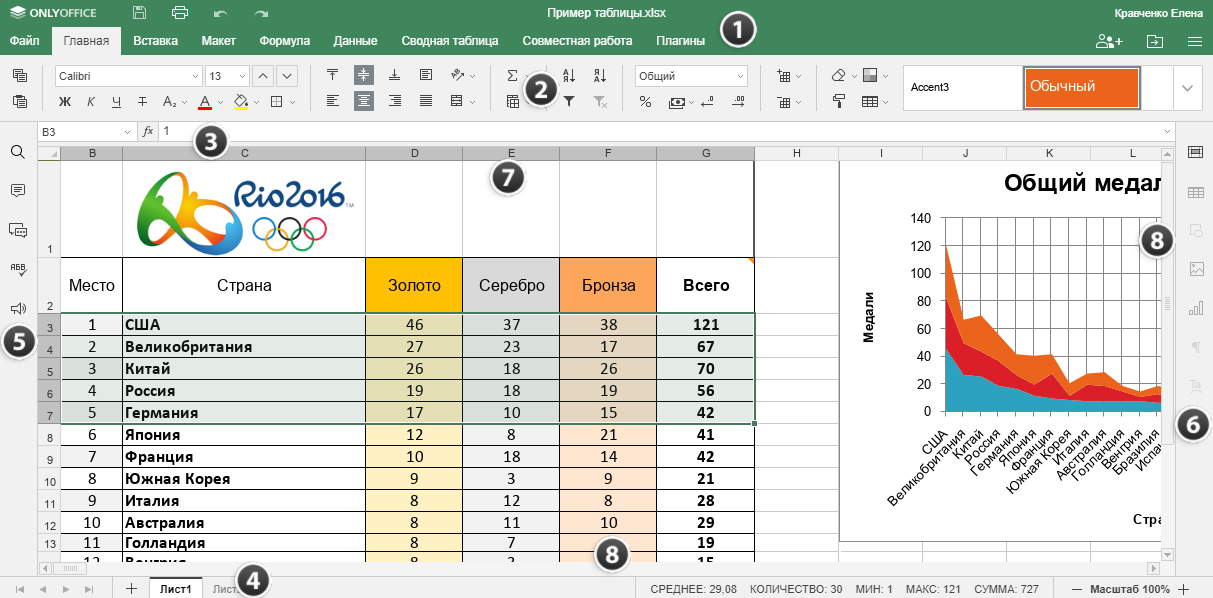Image resolution: width=1213 pixels, height=598 pixels.
Task: Open the cell name box dropdown
Action: tap(127, 131)
